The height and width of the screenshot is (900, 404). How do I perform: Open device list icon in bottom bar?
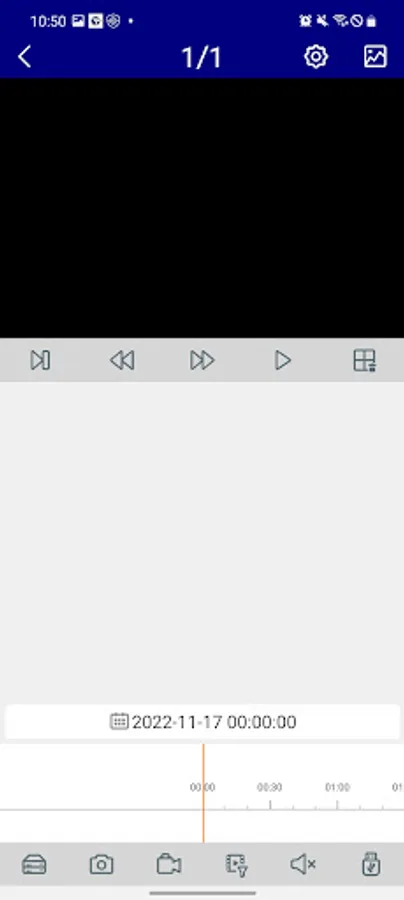tap(34, 864)
